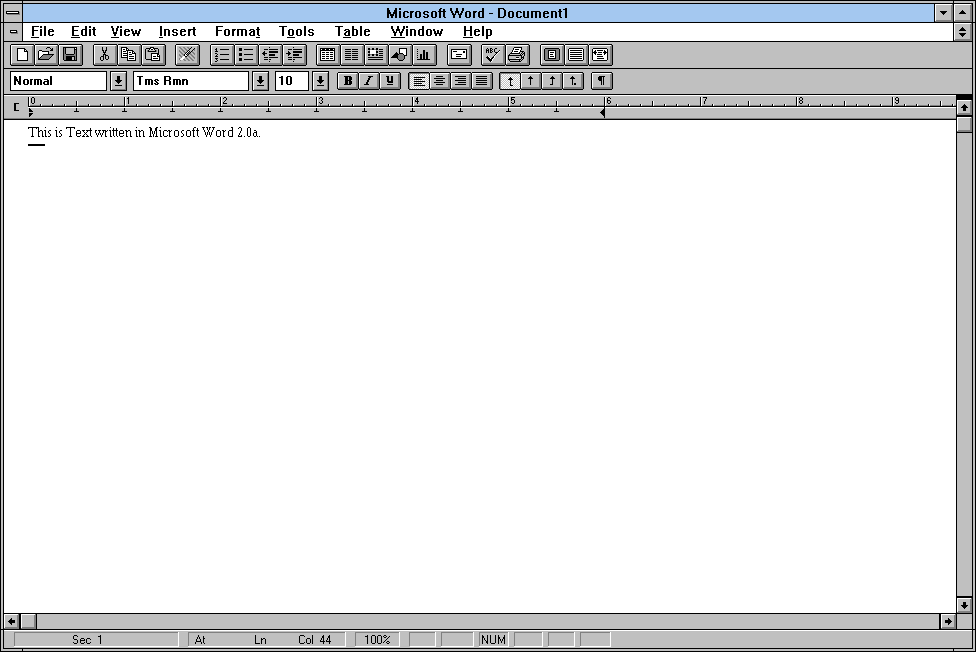The height and width of the screenshot is (652, 976).
Task: Insert a frame with the Frame icon
Action: coord(375,55)
